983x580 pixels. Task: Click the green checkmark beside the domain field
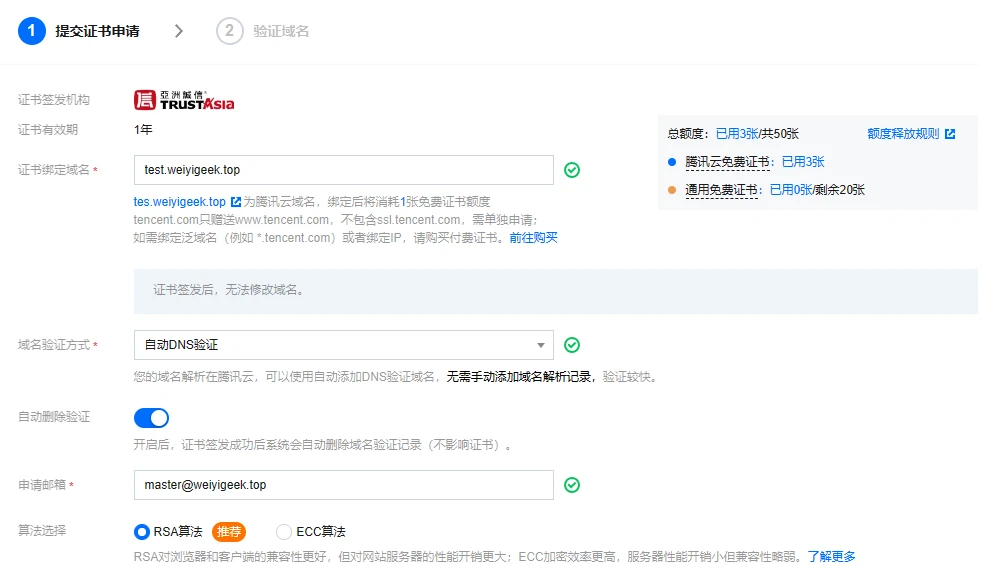[572, 170]
